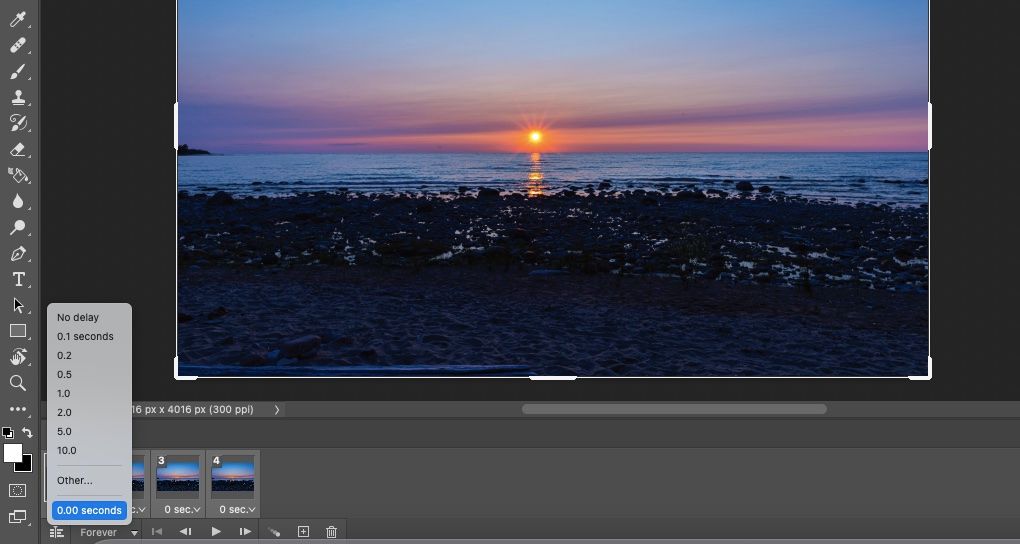Image resolution: width=1020 pixels, height=544 pixels.
Task: Select the Pen tool
Action: click(18, 254)
